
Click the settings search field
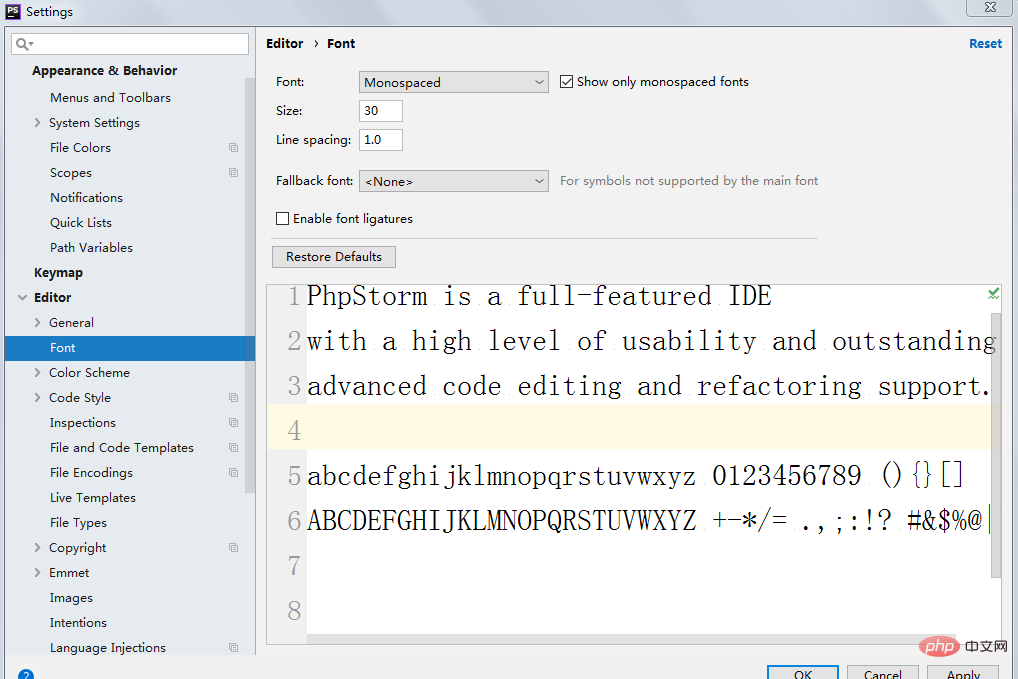[x=130, y=44]
